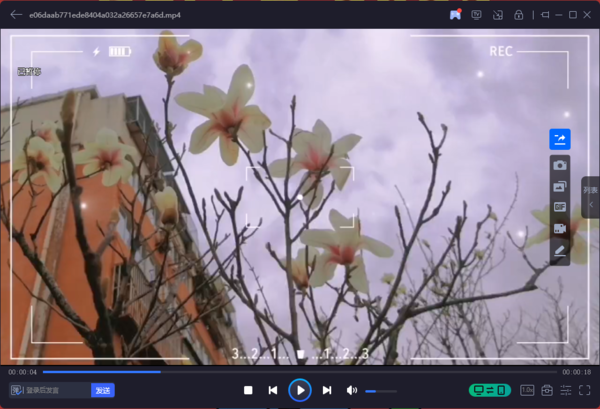The width and height of the screenshot is (600, 409).
Task: Switch to mini window mode icon
Action: click(498, 15)
